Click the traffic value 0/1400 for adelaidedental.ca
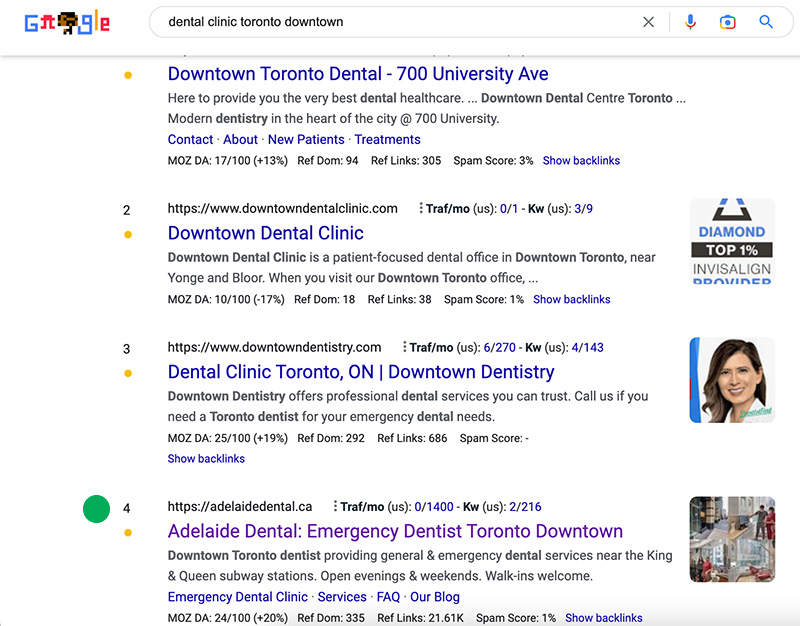Viewport: 800px width, 626px height. [434, 507]
